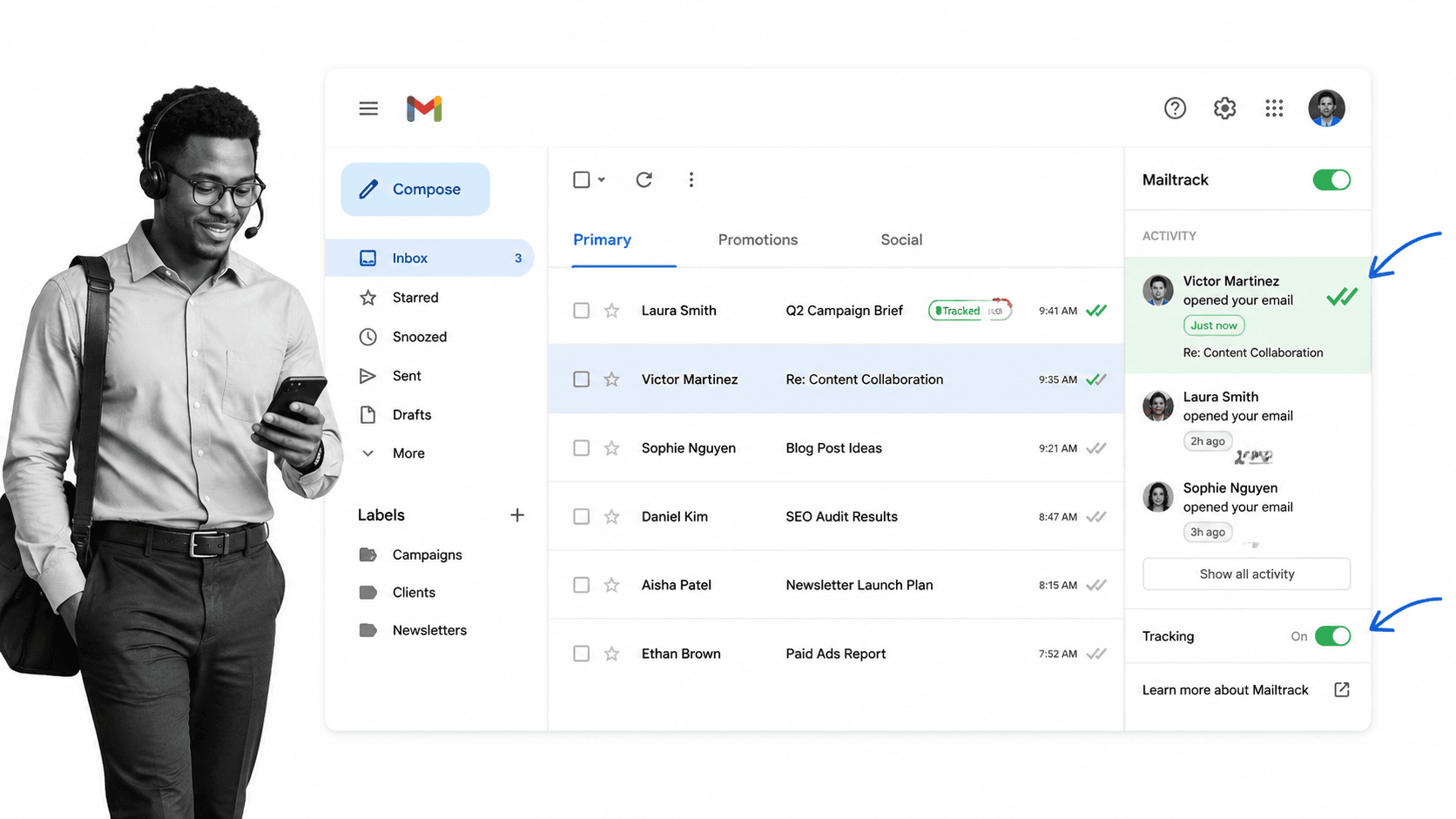
Task: Select the Sophie Nguyen email checkbox
Action: point(582,448)
